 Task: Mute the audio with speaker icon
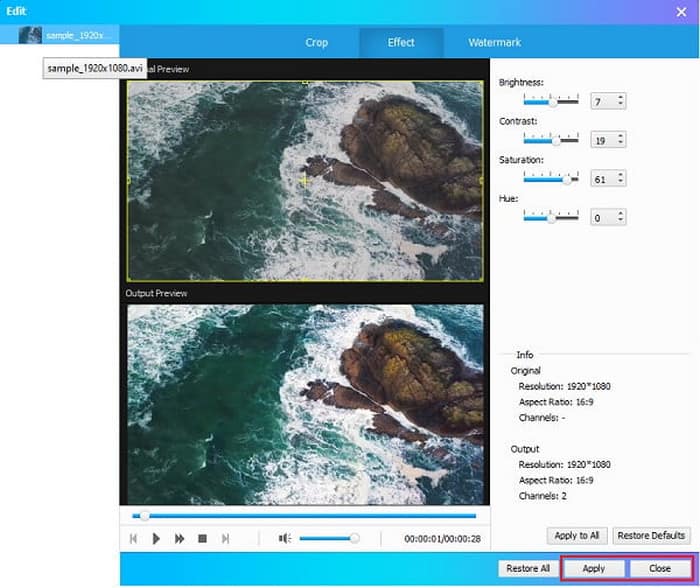(x=284, y=538)
